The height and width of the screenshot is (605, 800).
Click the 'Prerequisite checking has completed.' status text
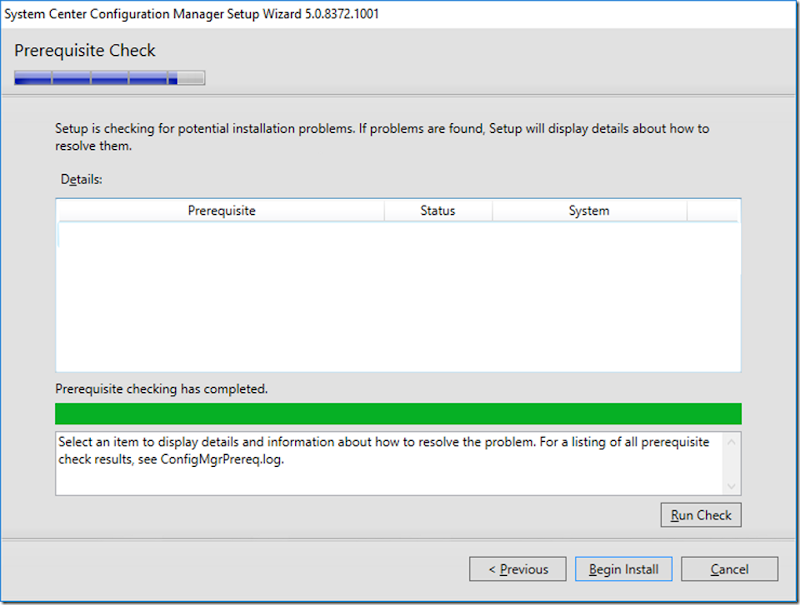point(161,389)
